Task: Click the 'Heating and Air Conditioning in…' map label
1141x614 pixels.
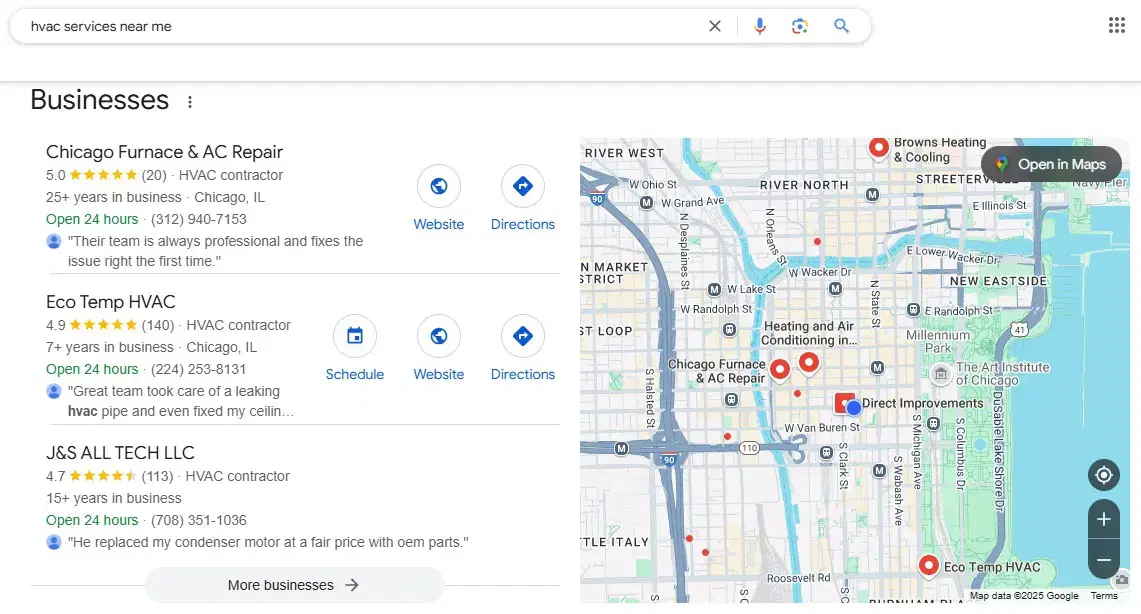Action: 808,333
